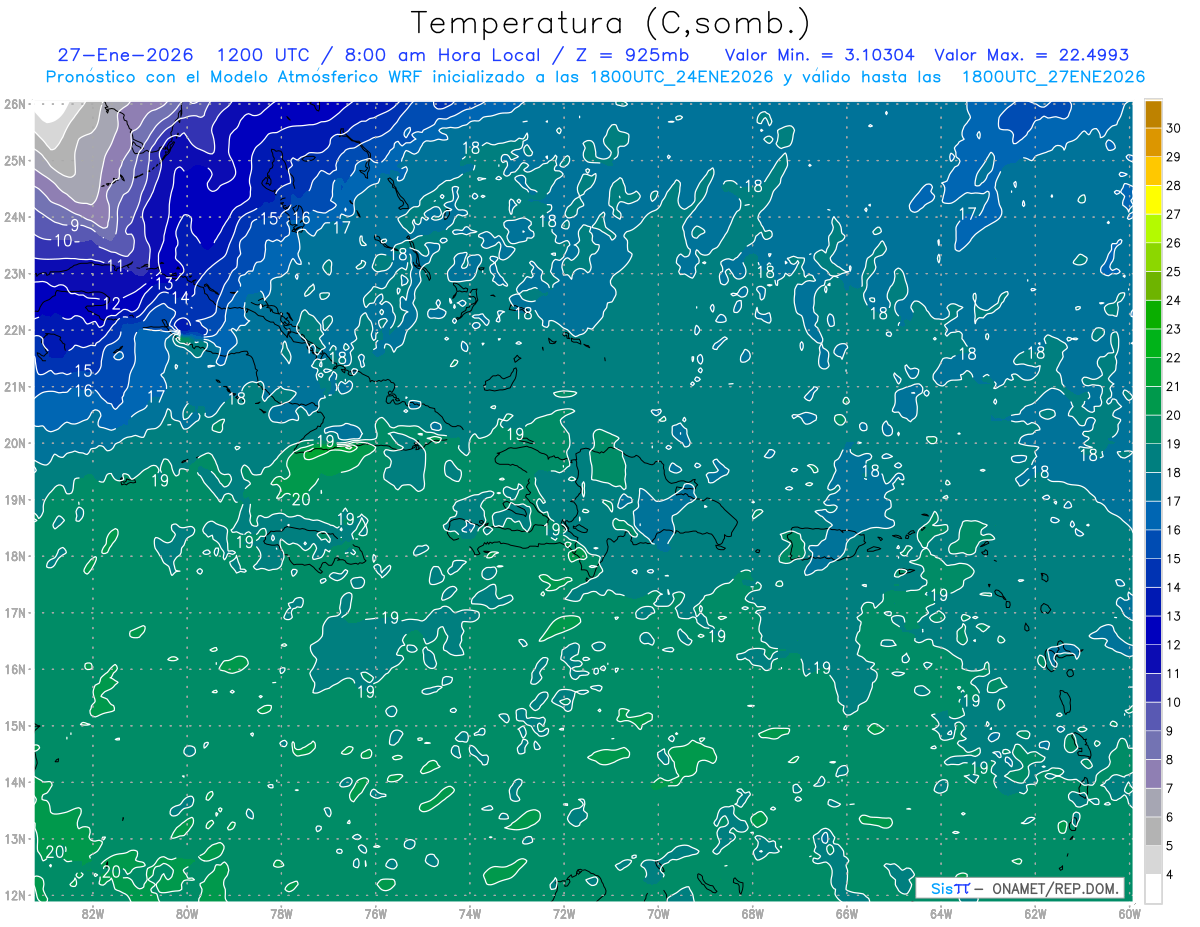Click the 66W longitude axis label
Image resolution: width=1200 pixels, height=927 pixels.
[x=846, y=913]
